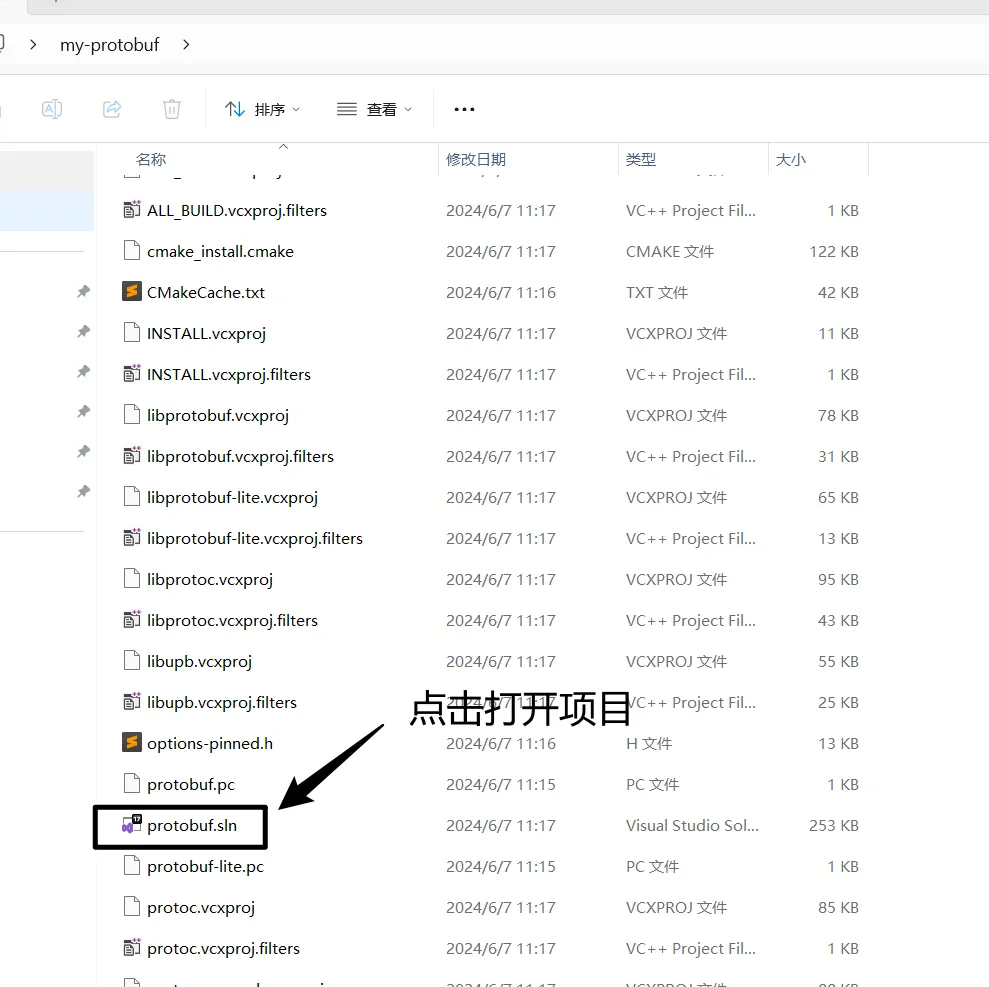Viewport: 989px width, 987px height.
Task: Select file name protobuf.sln
Action: pyautogui.click(x=192, y=826)
